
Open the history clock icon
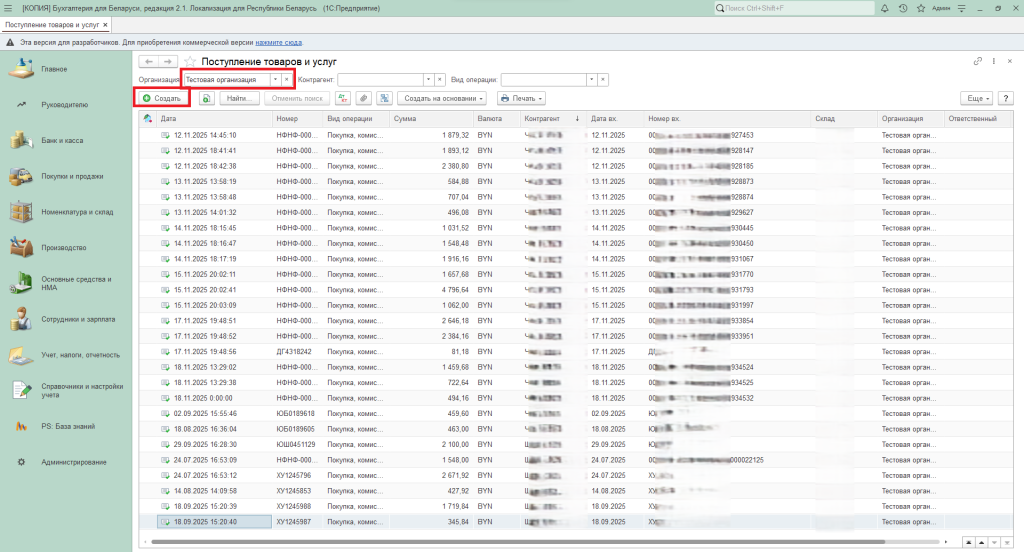pos(903,8)
